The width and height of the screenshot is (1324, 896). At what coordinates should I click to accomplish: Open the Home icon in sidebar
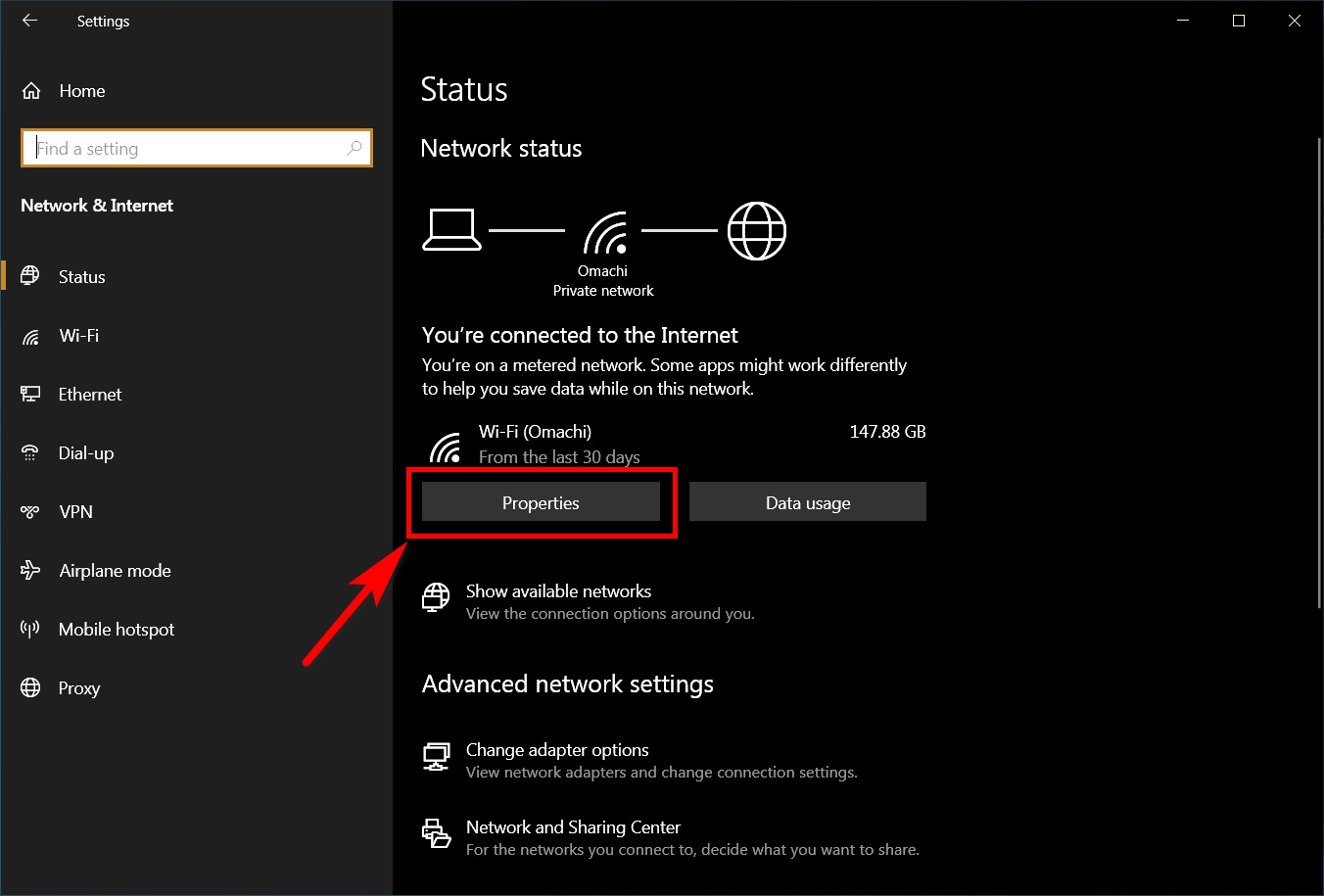[x=31, y=91]
